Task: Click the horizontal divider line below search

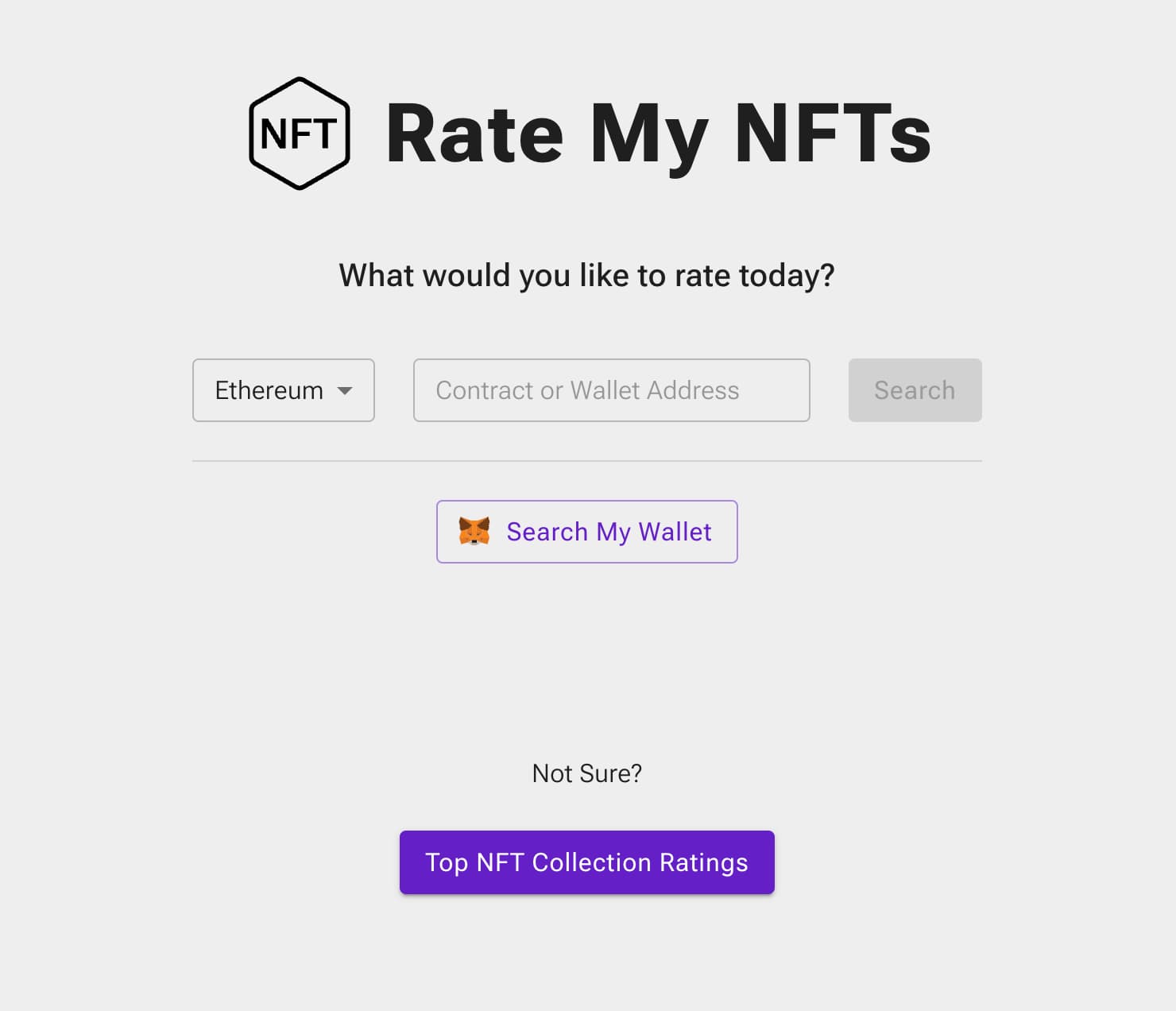Action: 586,461
